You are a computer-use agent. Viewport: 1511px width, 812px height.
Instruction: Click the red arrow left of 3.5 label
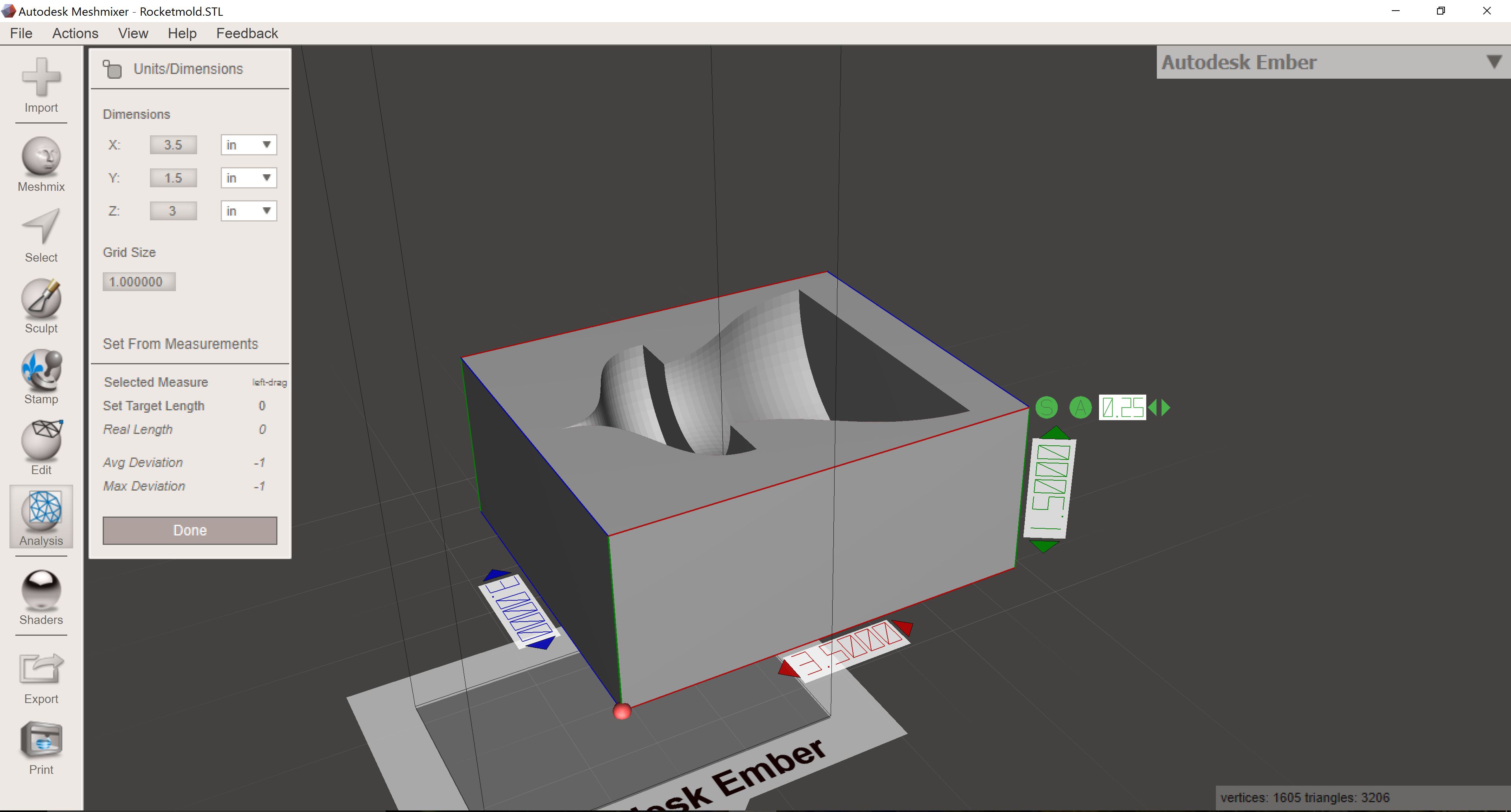click(789, 669)
